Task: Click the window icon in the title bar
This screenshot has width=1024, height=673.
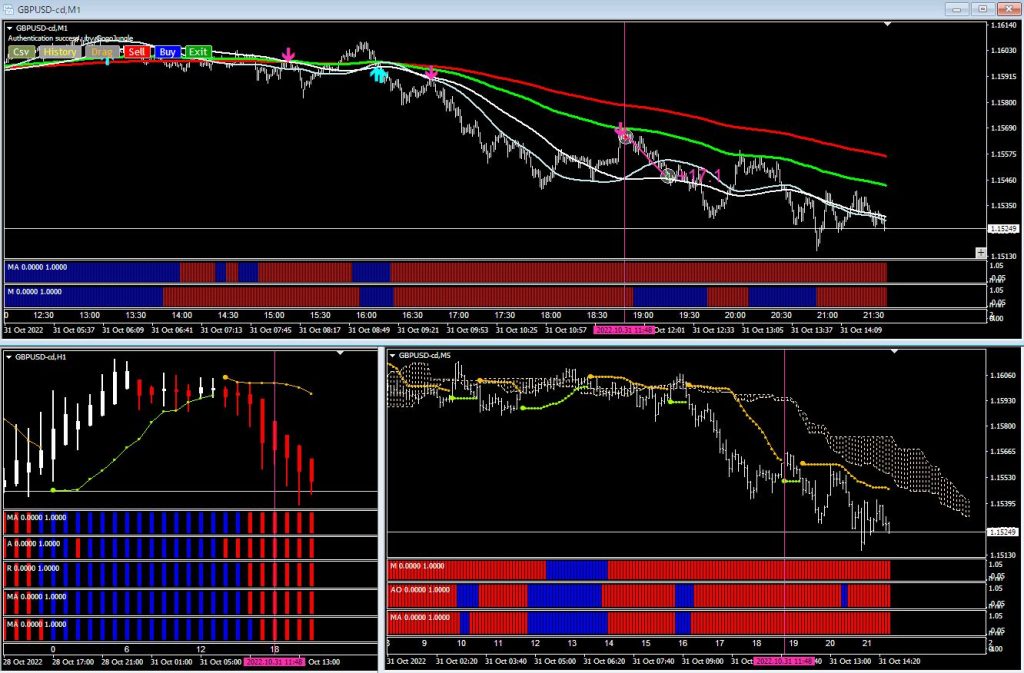Action: tap(8, 9)
